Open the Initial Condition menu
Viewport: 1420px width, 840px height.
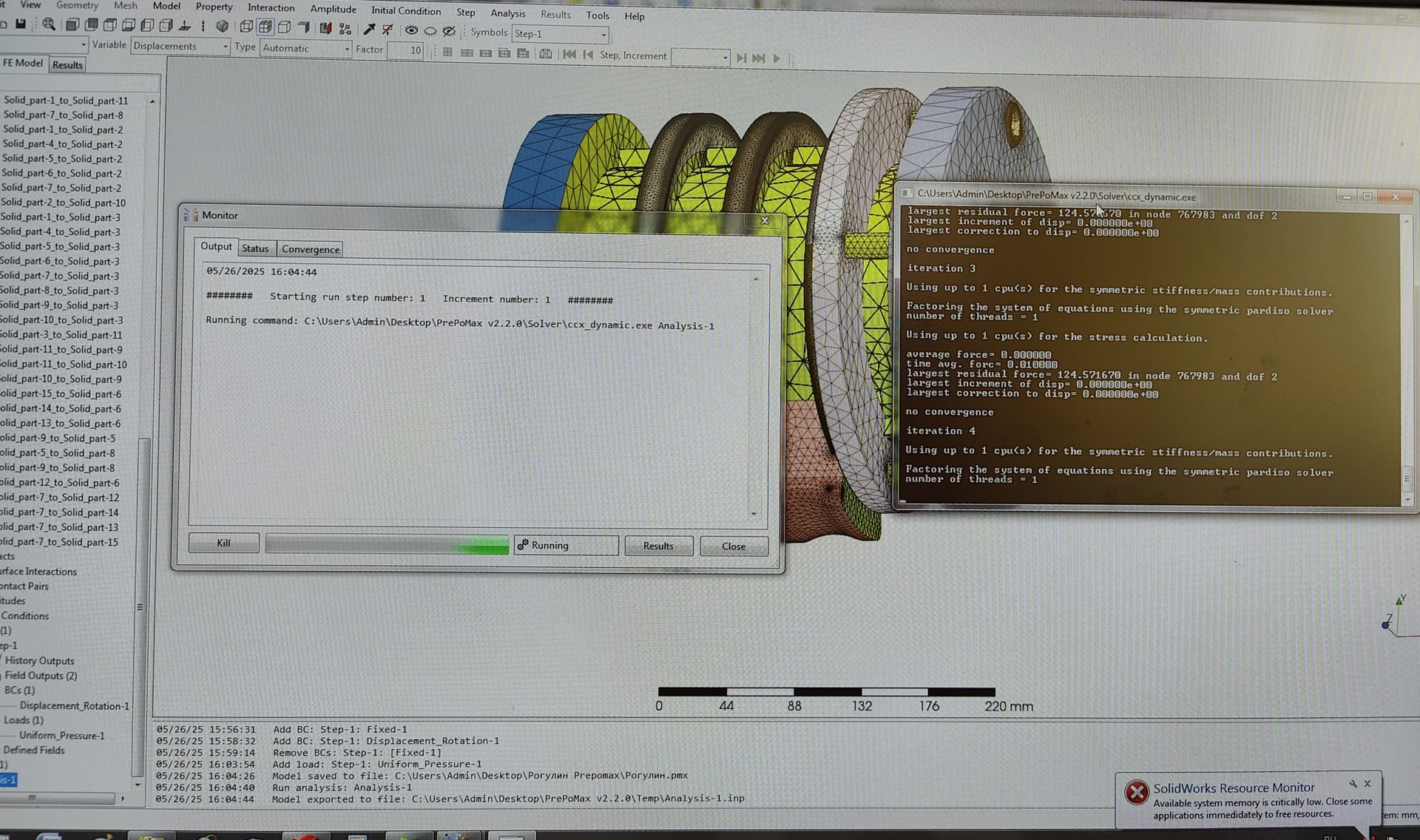click(x=406, y=10)
